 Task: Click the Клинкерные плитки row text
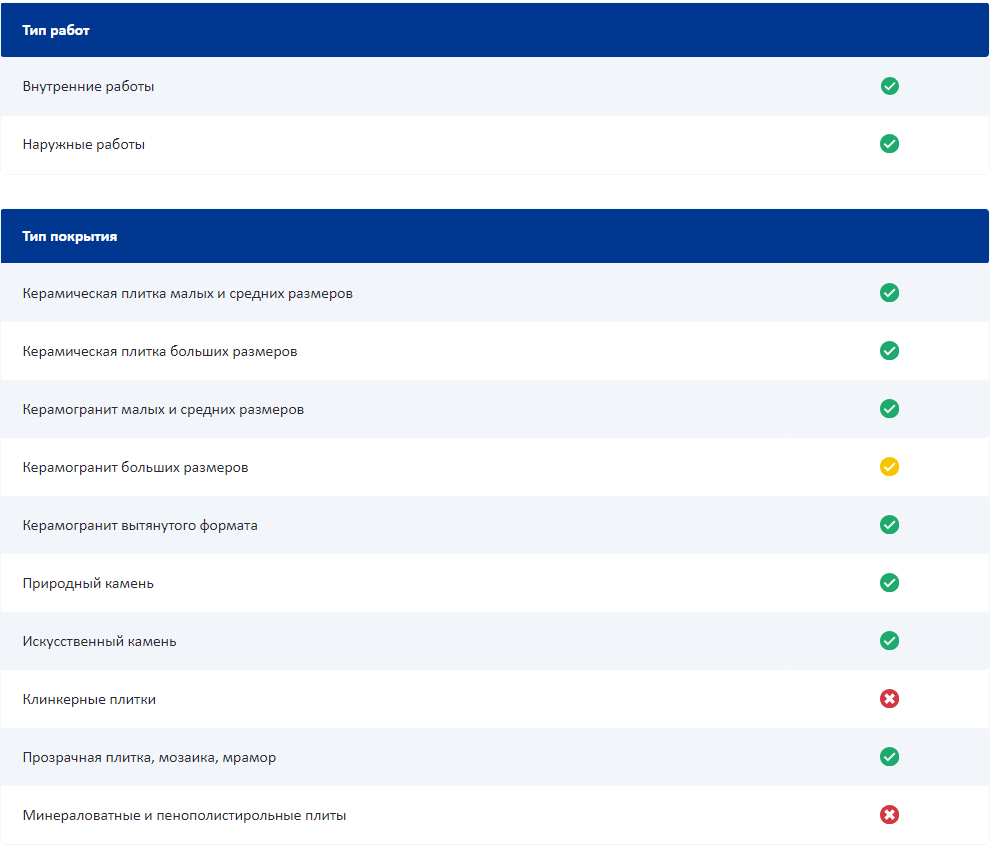pos(89,700)
